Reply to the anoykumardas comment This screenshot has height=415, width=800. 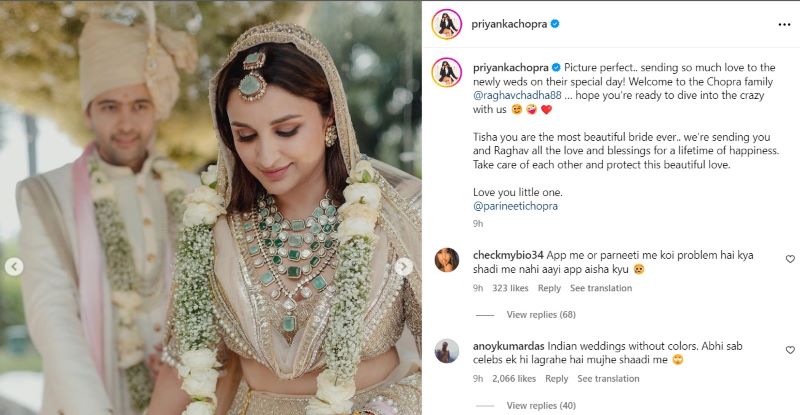pos(557,379)
